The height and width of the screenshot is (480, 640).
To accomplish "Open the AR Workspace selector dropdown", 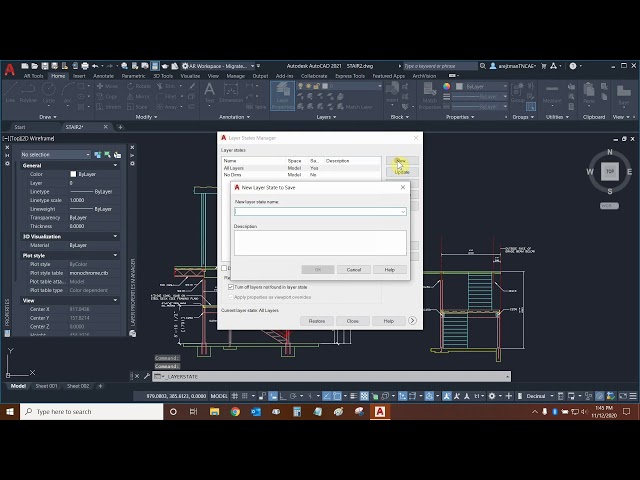I will (x=253, y=66).
